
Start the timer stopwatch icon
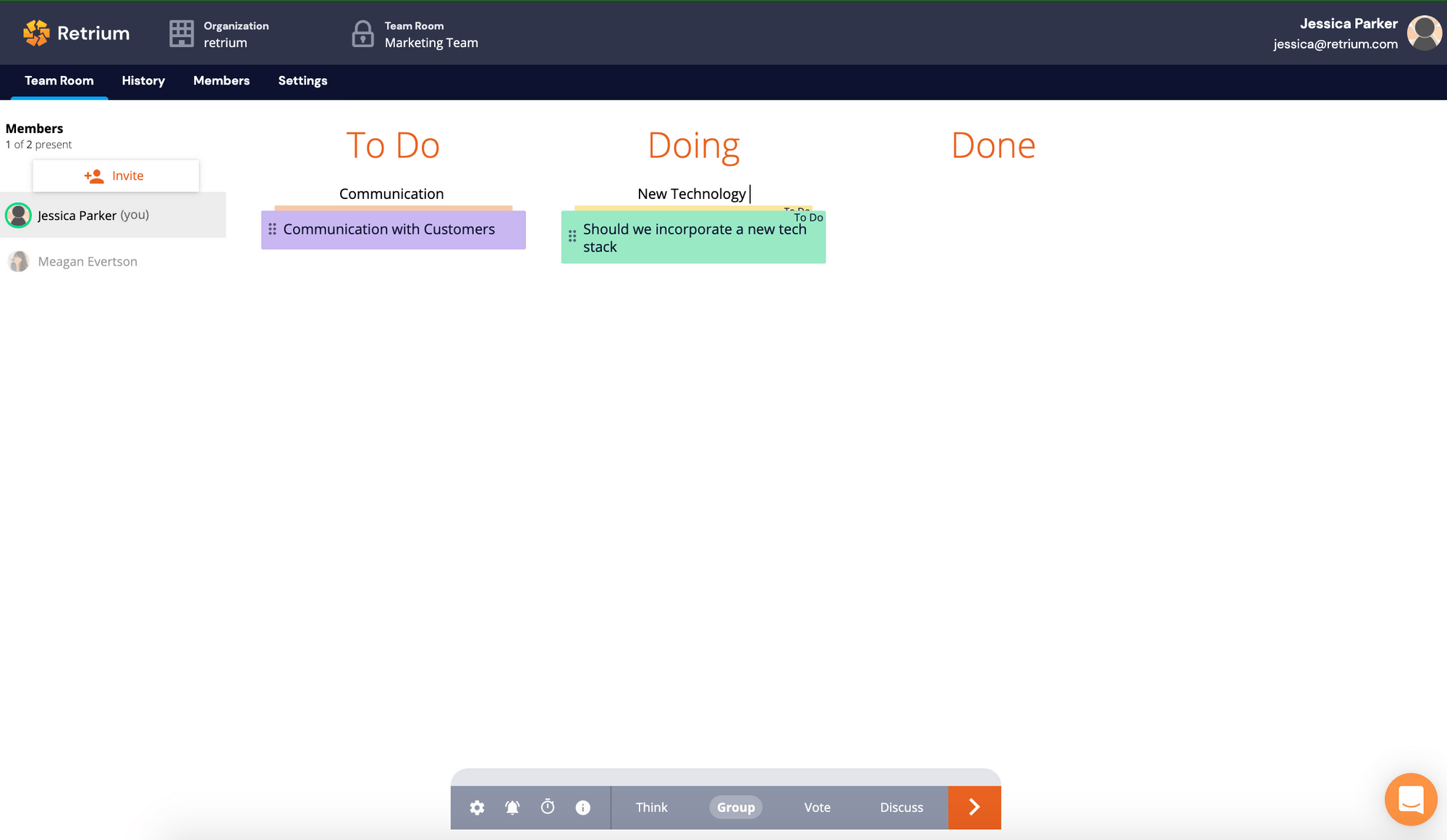(548, 807)
